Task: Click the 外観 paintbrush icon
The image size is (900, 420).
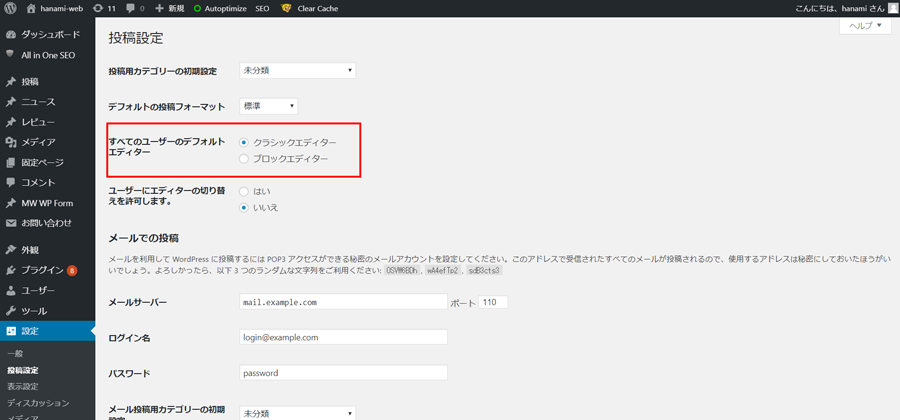Action: click(10, 250)
